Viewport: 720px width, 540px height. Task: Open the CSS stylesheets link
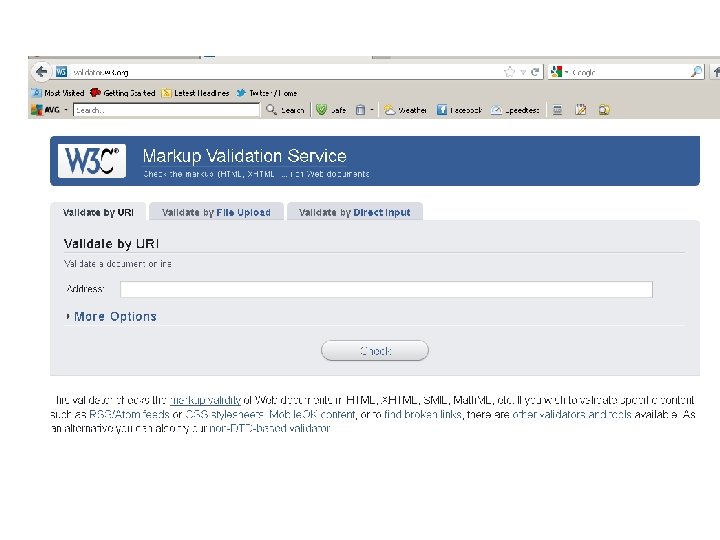coord(225,414)
